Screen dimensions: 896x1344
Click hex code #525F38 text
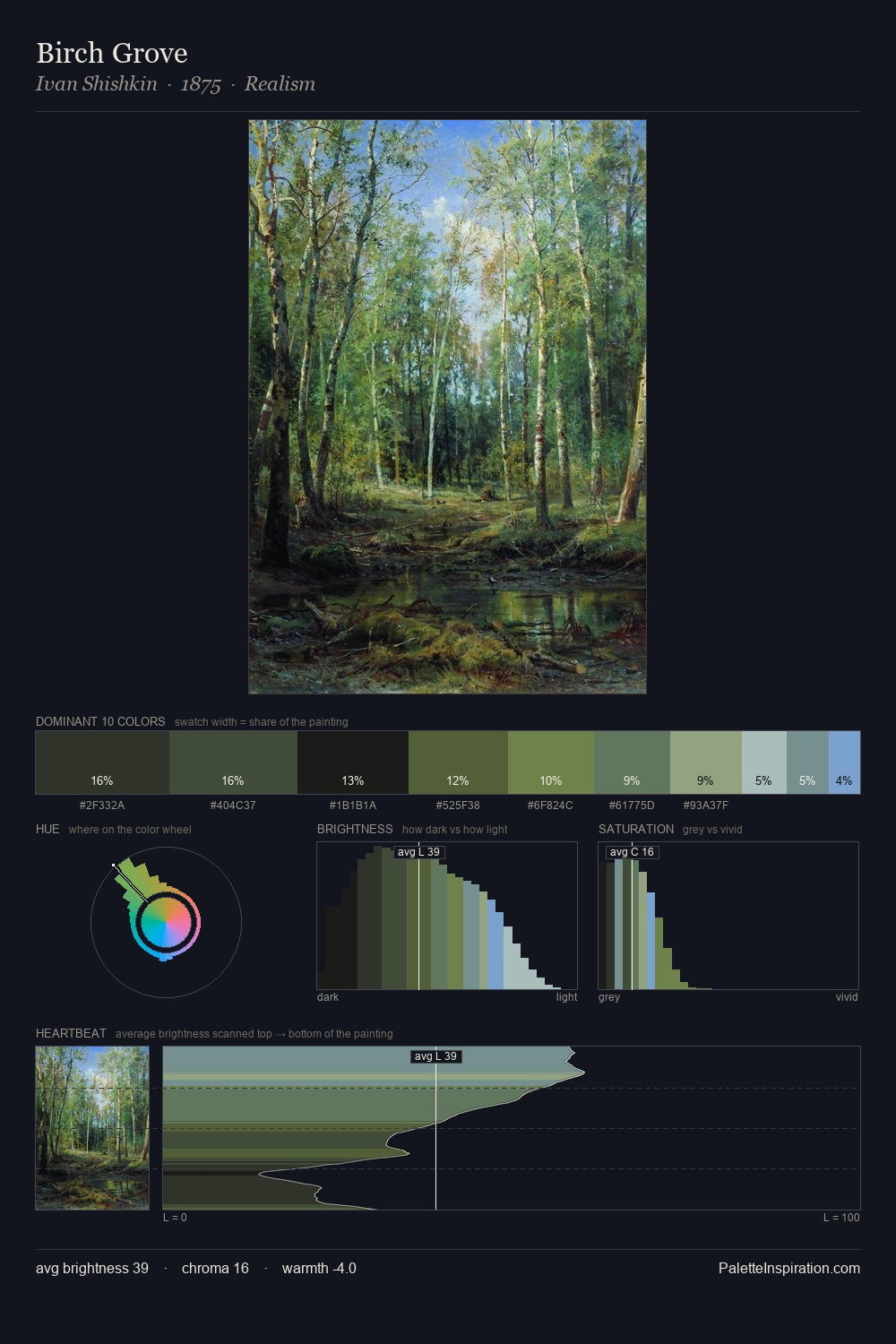coord(458,806)
